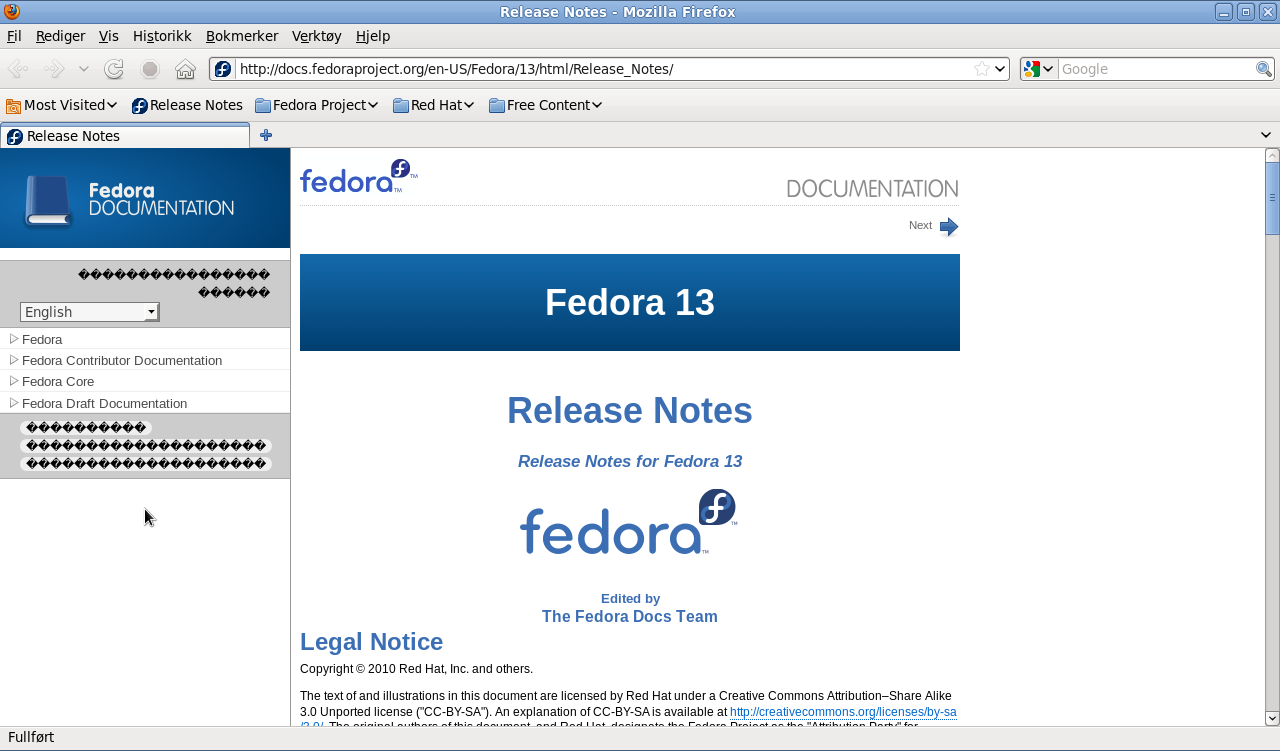Click the fedora logo at page top

point(358,176)
